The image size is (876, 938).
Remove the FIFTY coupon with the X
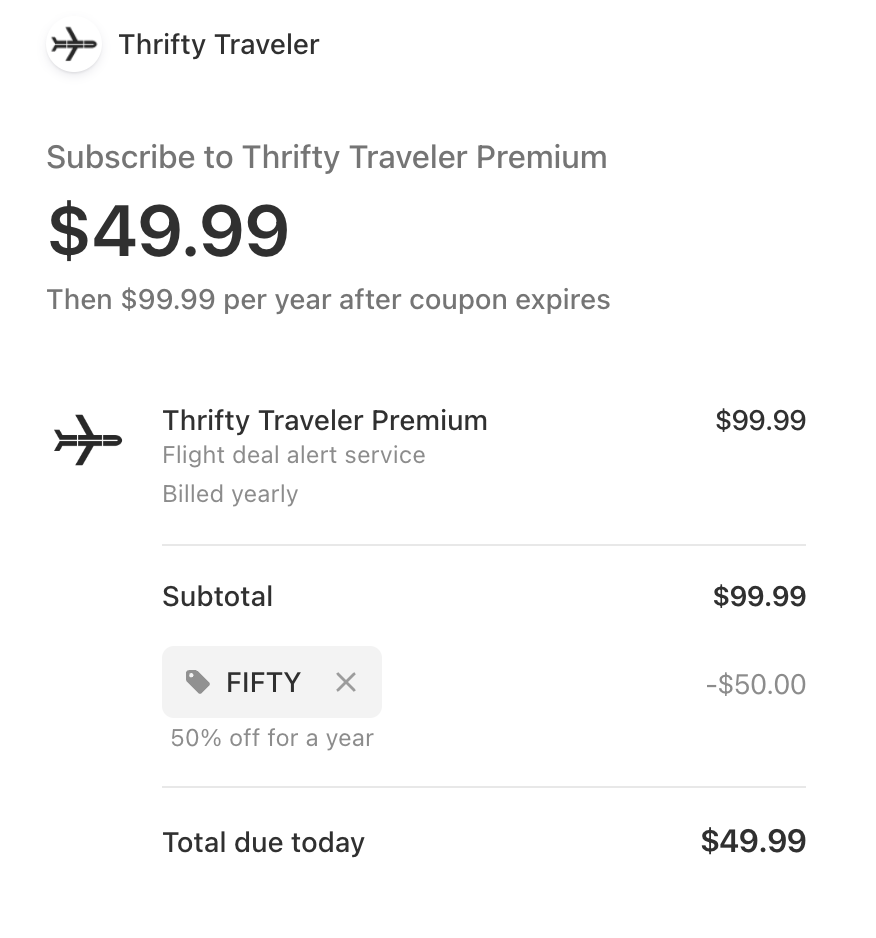346,682
